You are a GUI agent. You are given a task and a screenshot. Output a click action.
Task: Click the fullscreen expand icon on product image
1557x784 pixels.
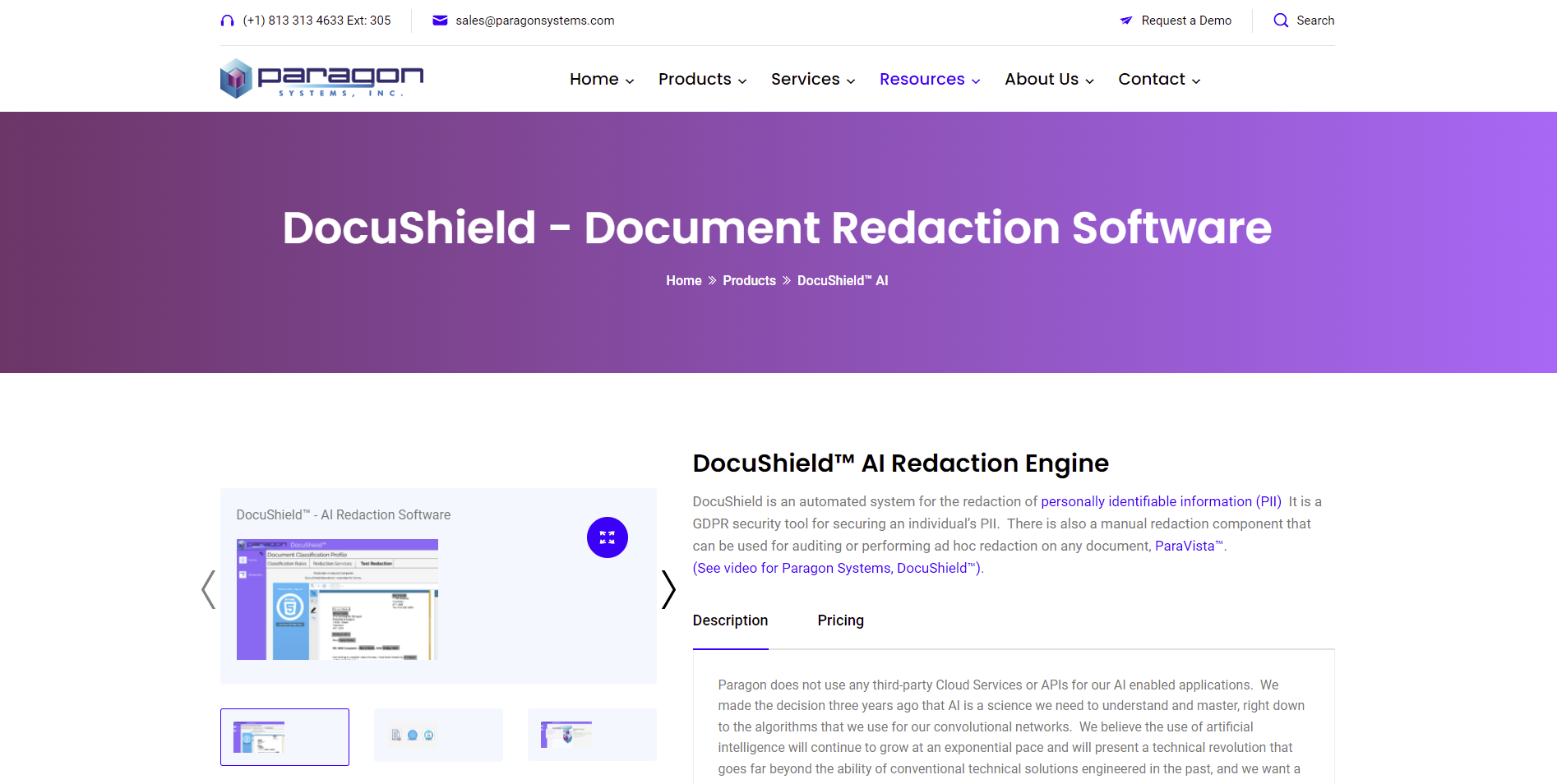click(x=608, y=537)
